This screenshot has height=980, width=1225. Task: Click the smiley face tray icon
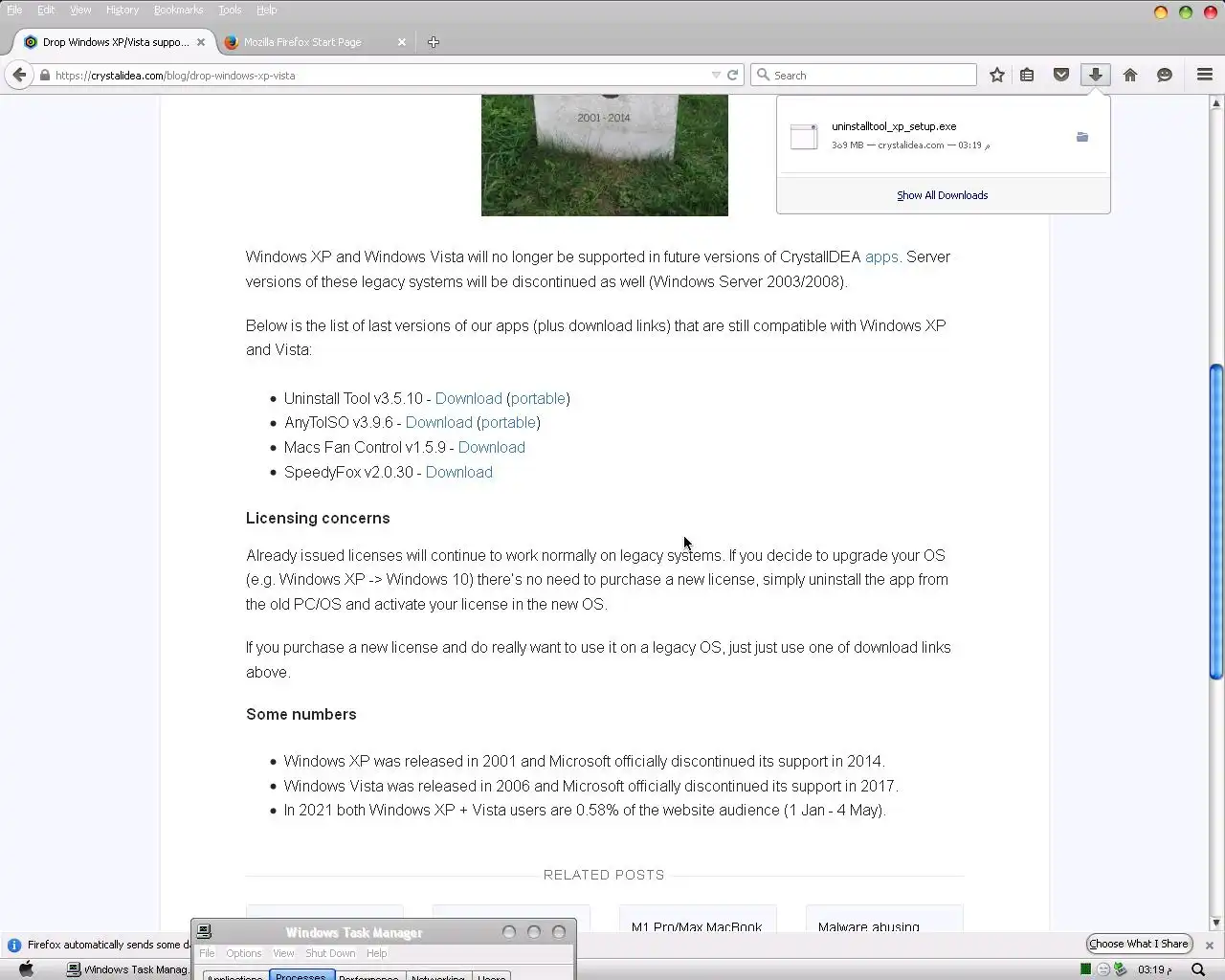pyautogui.click(x=1102, y=969)
